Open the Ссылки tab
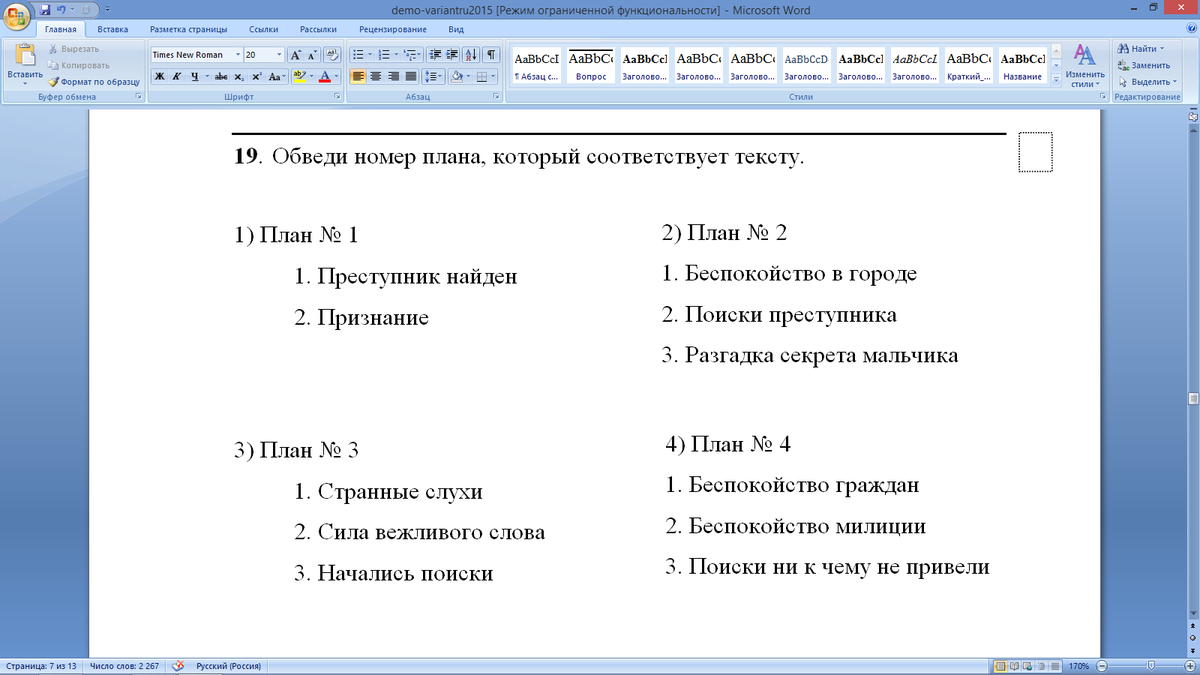This screenshot has width=1200, height=675. click(x=264, y=30)
